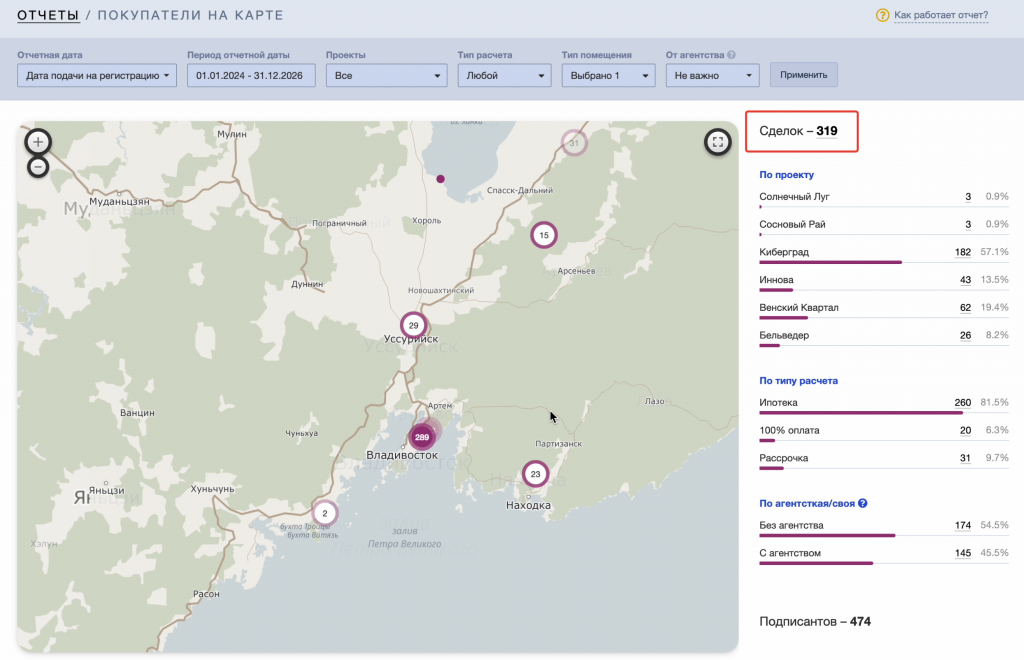Viewport: 1024px width, 660px height.
Task: Click the Применить button
Action: click(x=803, y=75)
